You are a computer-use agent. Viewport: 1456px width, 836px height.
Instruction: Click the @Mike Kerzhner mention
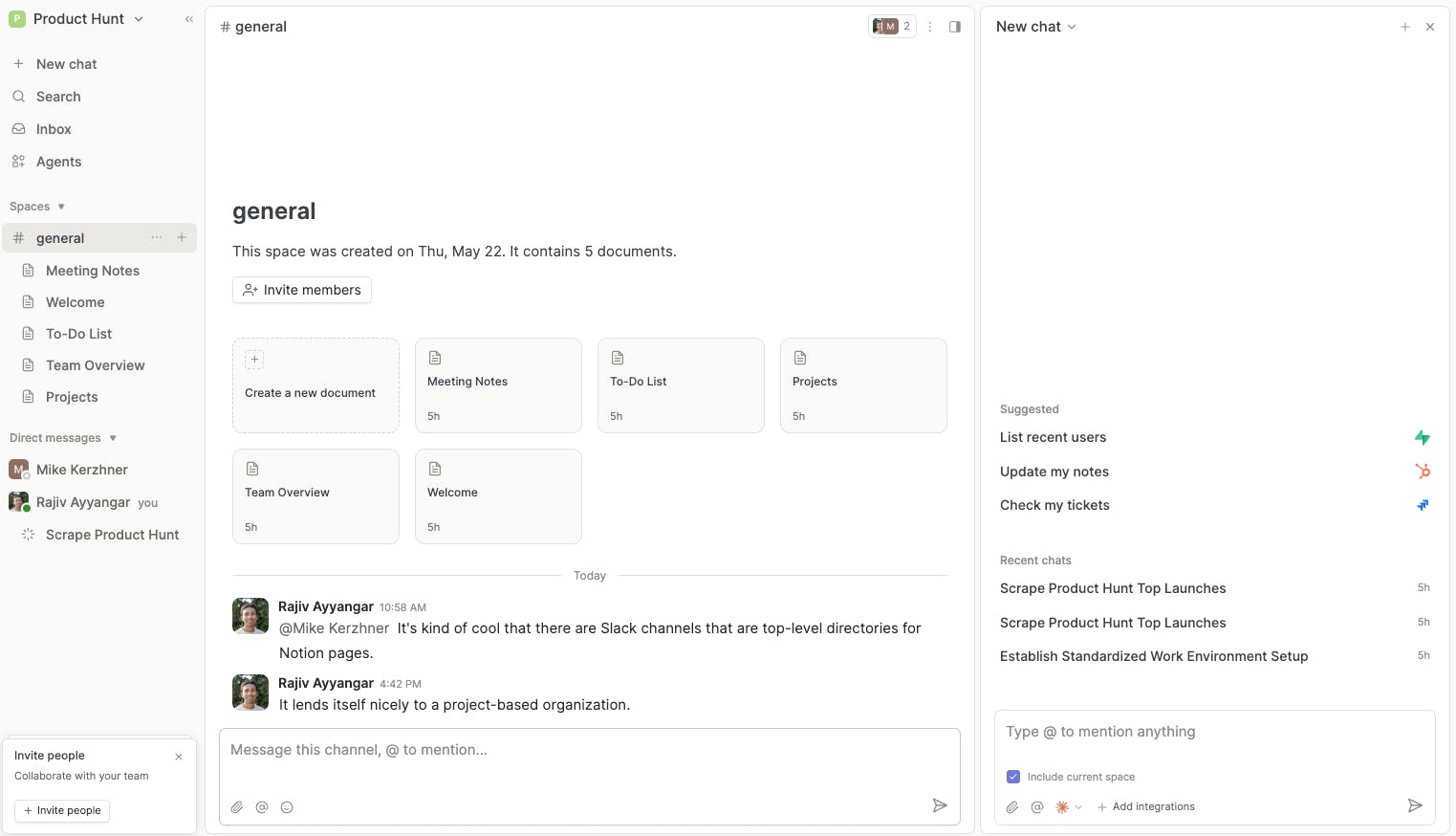tap(334, 628)
